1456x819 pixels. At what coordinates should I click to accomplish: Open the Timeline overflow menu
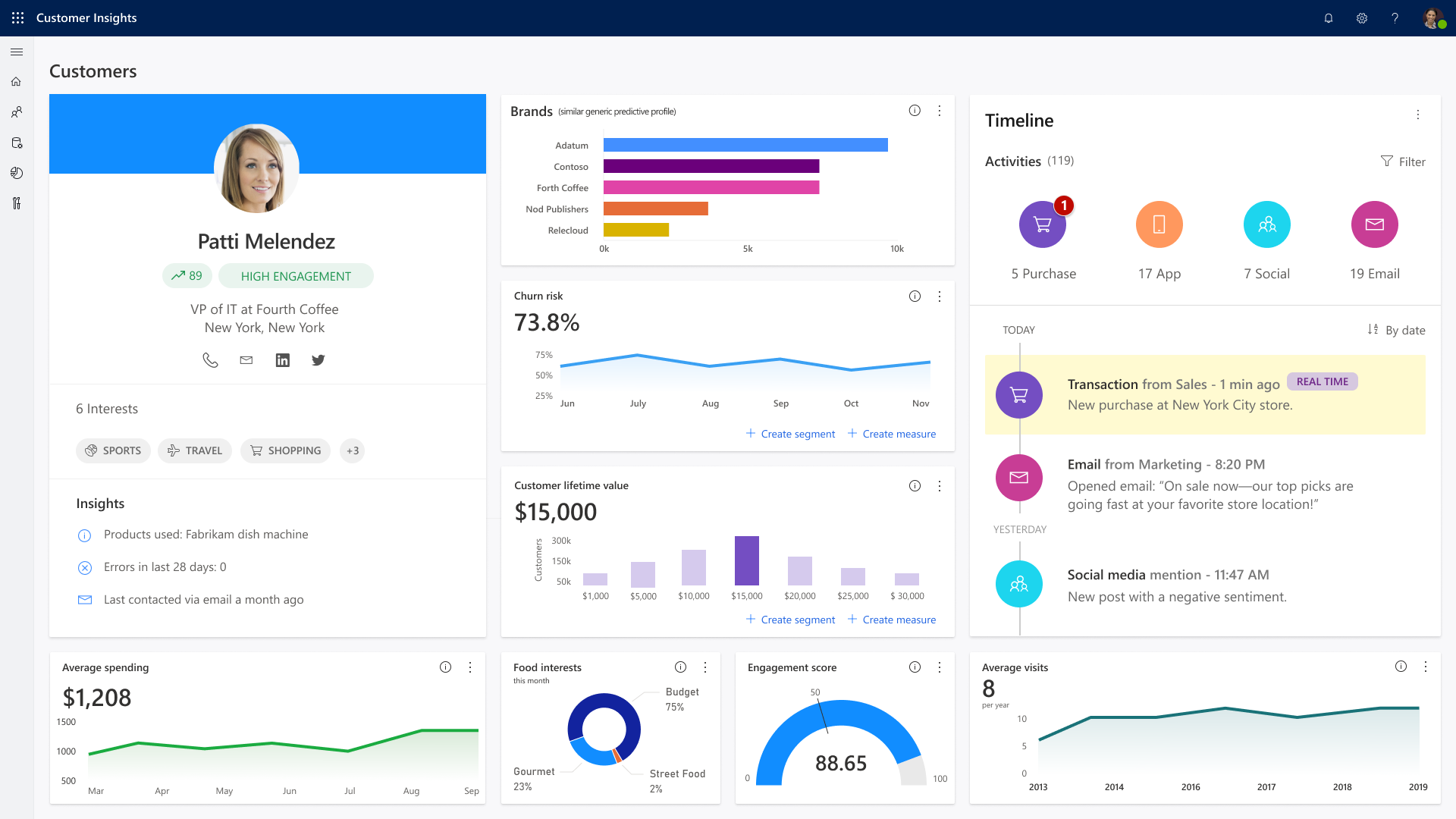coord(1419,115)
